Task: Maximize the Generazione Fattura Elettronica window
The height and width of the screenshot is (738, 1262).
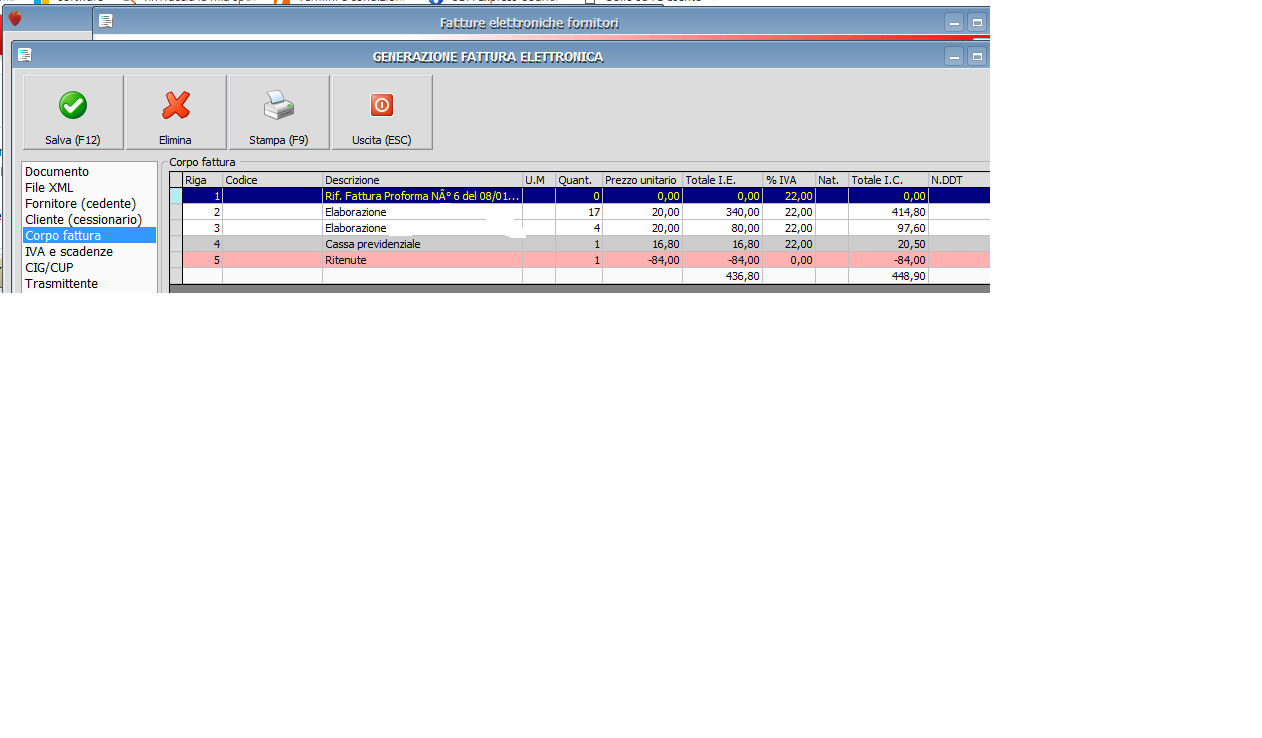Action: coord(977,57)
